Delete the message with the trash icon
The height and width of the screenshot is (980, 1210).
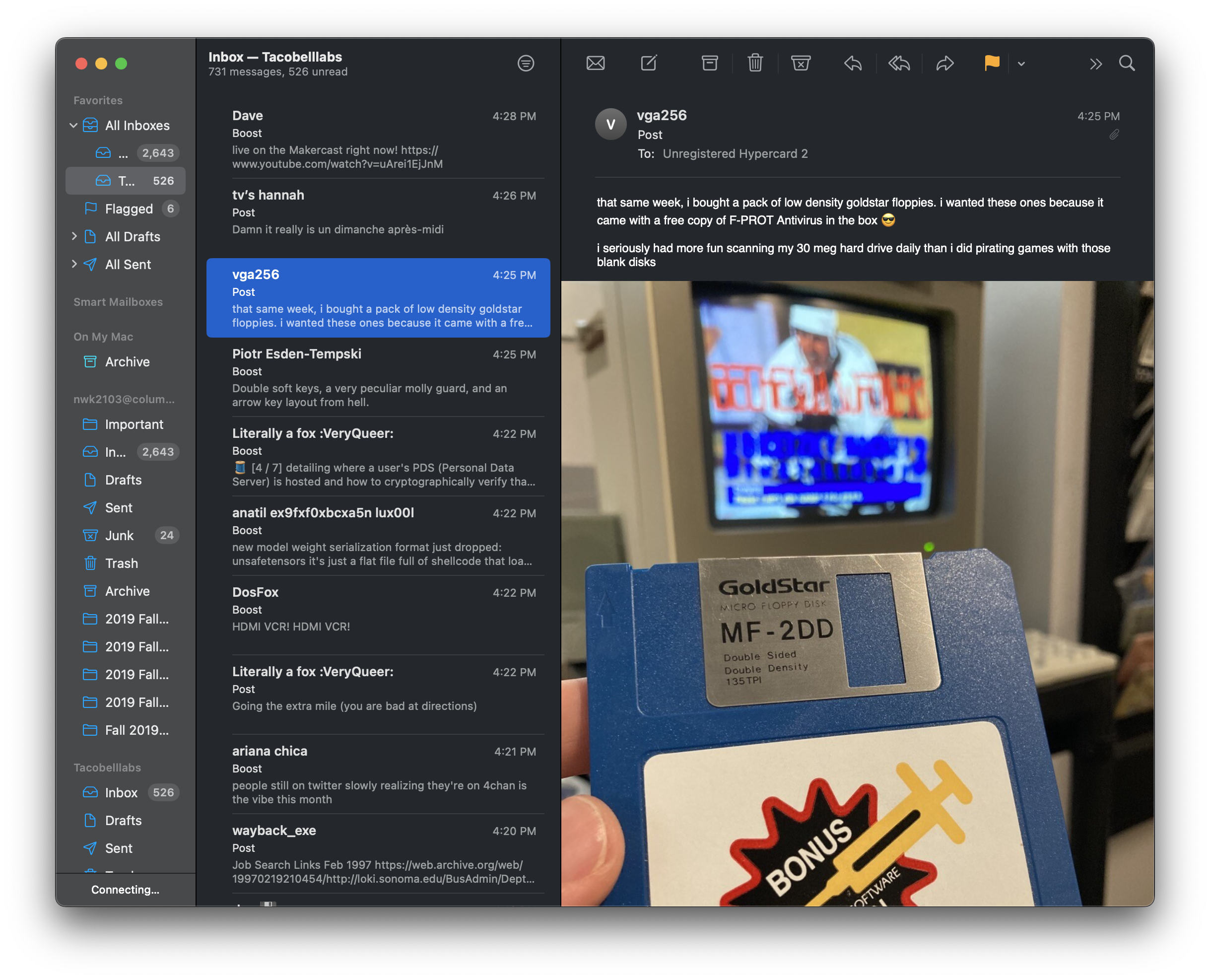pyautogui.click(x=755, y=63)
